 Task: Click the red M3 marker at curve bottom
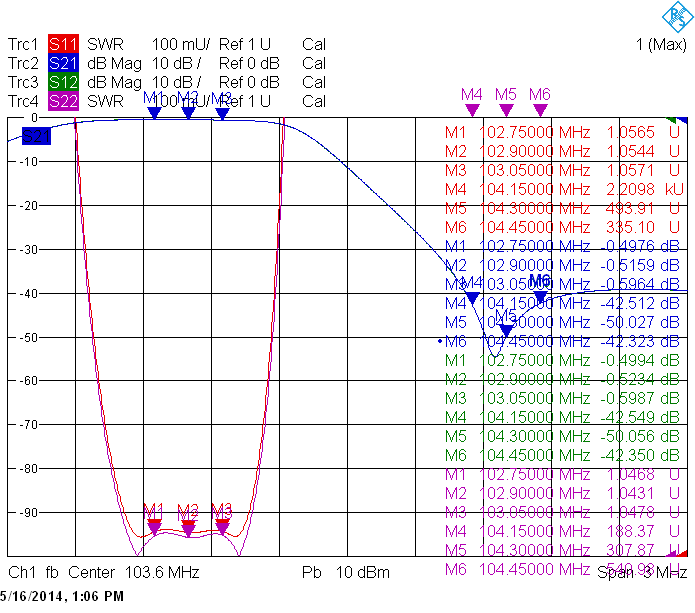[x=222, y=521]
